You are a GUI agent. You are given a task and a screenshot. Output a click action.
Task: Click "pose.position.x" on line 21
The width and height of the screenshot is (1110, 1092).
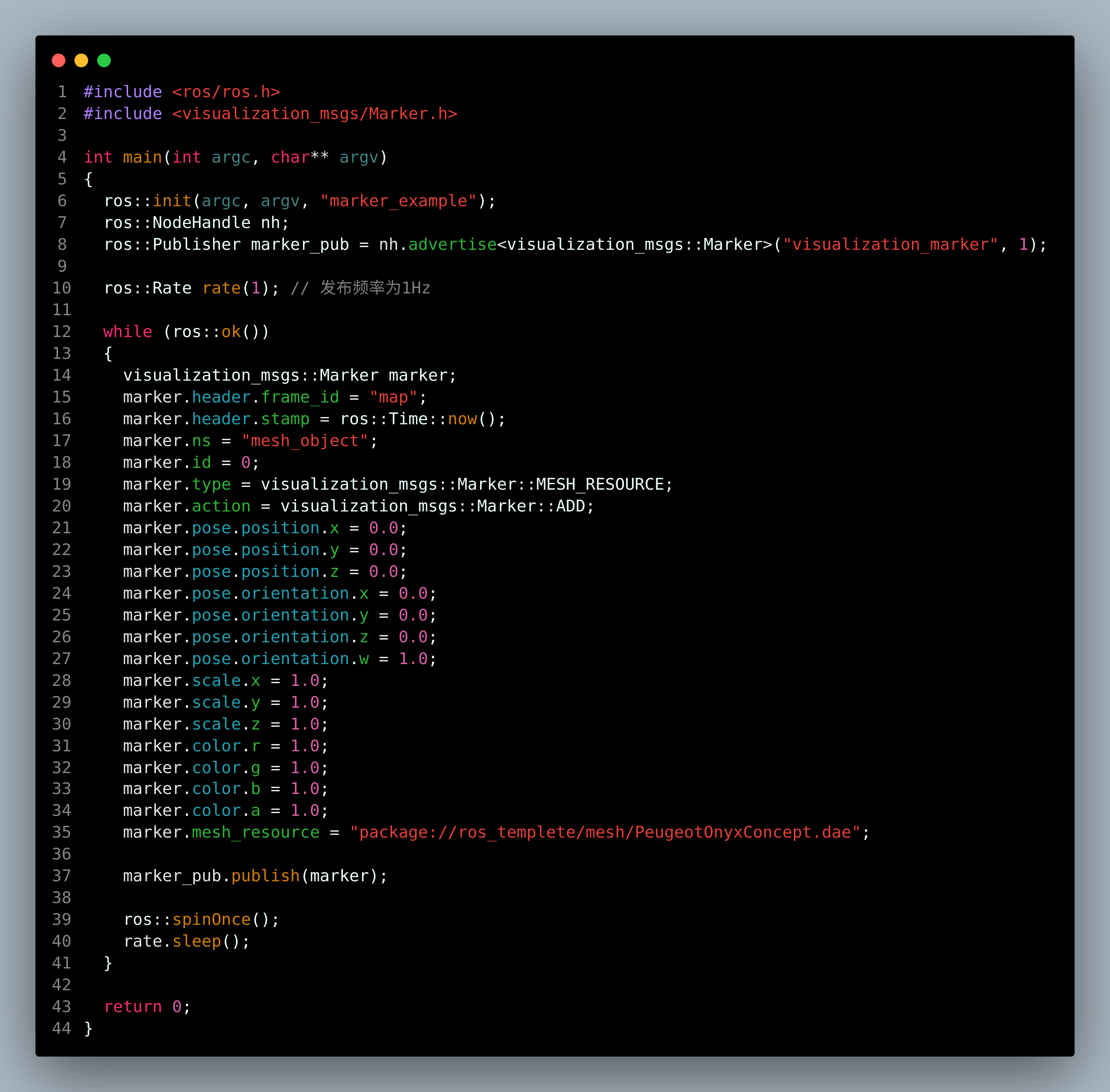[x=265, y=528]
